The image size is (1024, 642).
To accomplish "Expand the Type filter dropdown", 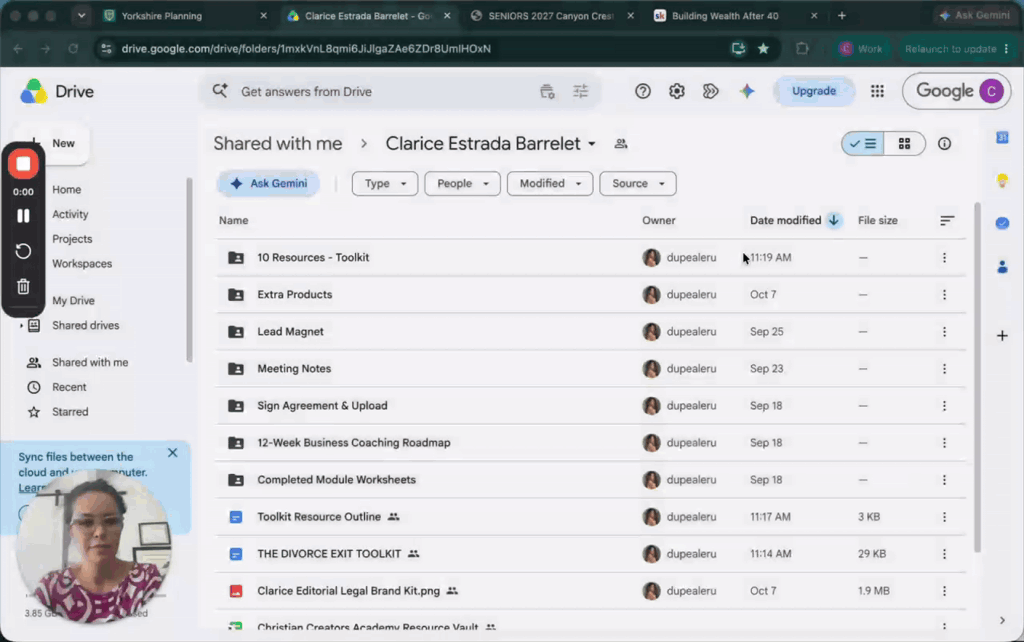I will point(385,184).
